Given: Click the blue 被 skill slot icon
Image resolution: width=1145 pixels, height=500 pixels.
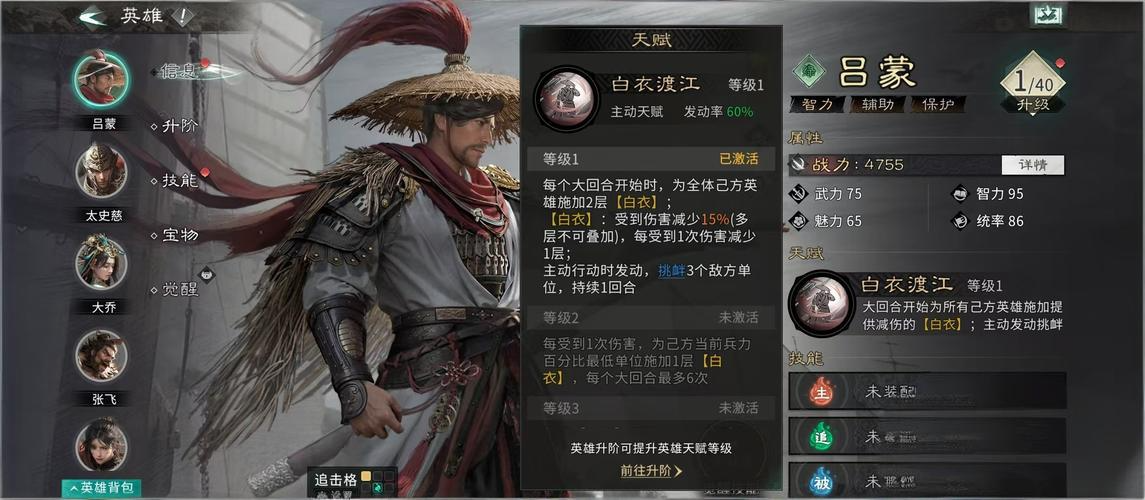Looking at the screenshot, I should (x=822, y=481).
